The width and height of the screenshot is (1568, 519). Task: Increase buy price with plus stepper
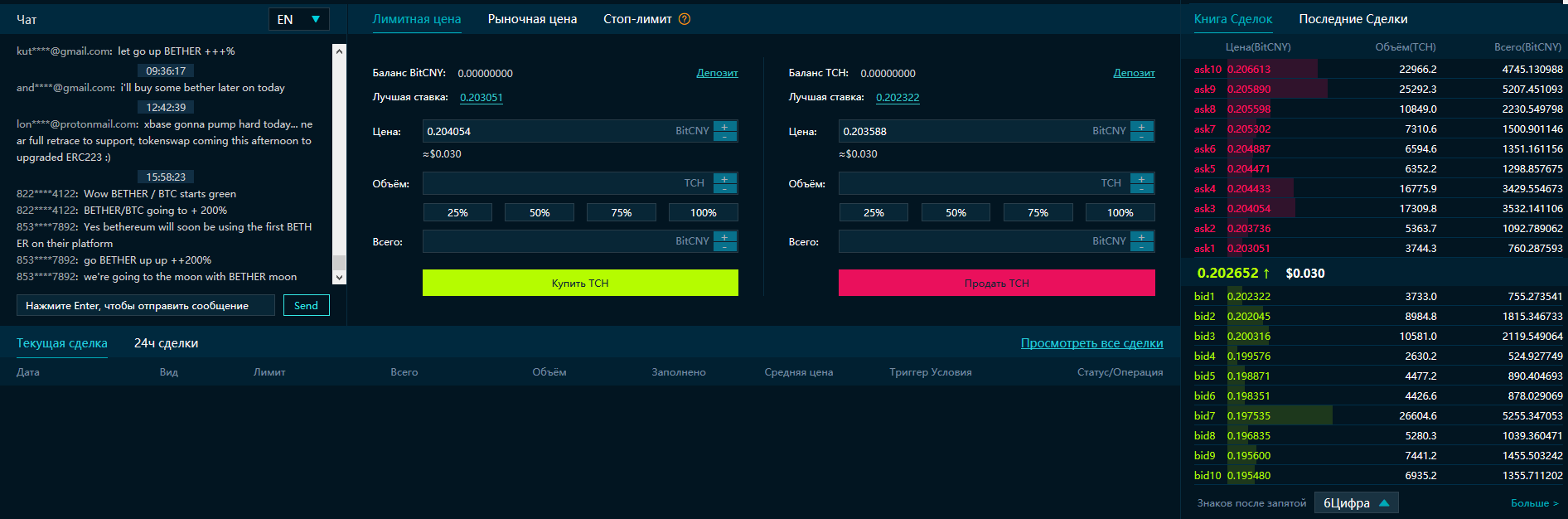[x=724, y=127]
